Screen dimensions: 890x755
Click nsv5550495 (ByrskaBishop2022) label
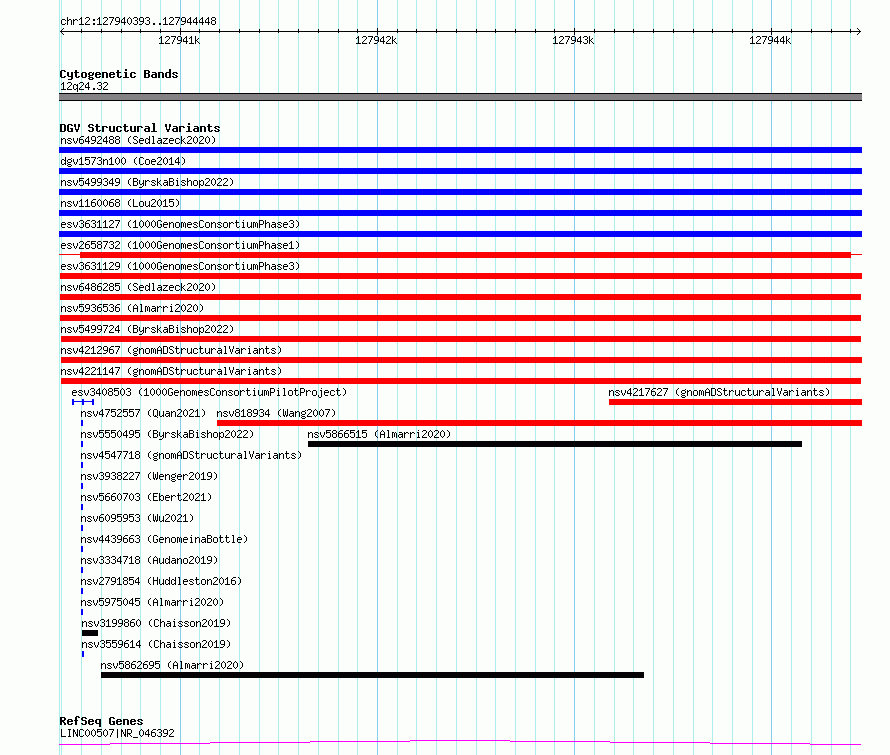coord(167,434)
